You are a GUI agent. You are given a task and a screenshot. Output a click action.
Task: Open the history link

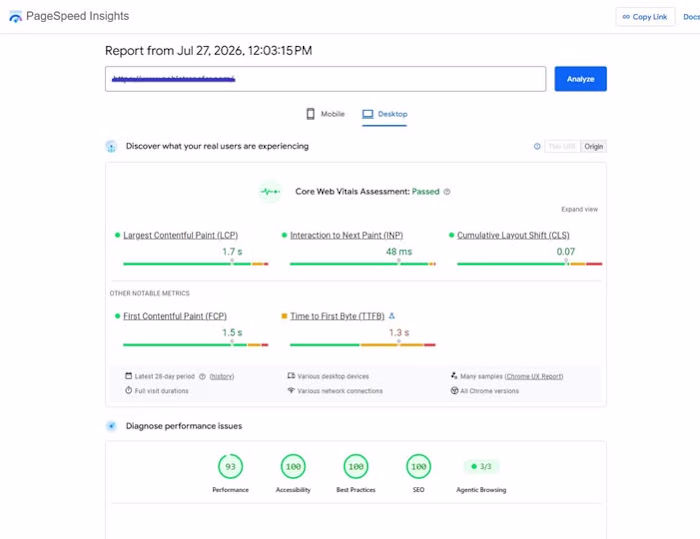point(222,376)
